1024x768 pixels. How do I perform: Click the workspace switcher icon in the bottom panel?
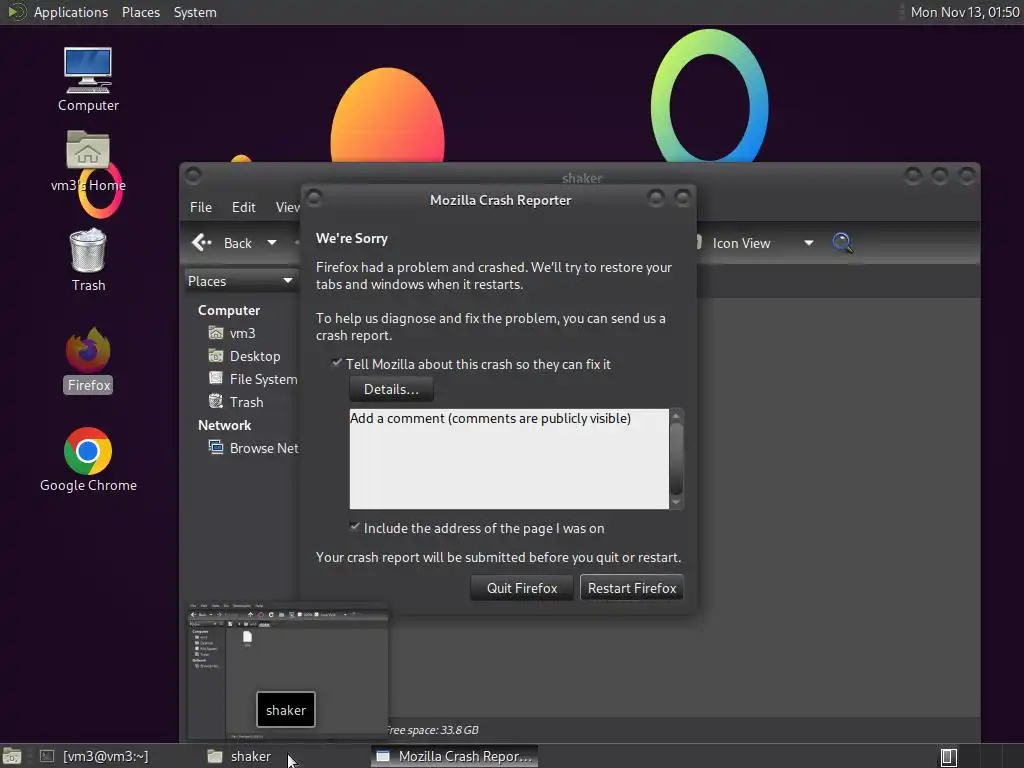949,757
